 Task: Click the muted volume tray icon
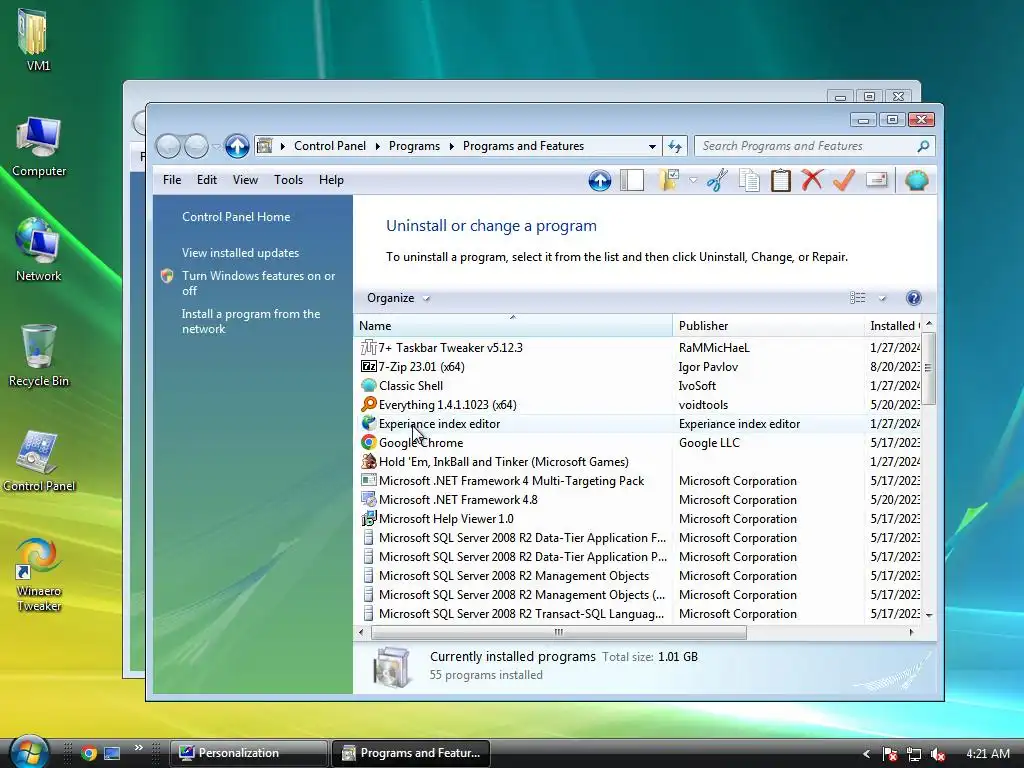click(938, 754)
